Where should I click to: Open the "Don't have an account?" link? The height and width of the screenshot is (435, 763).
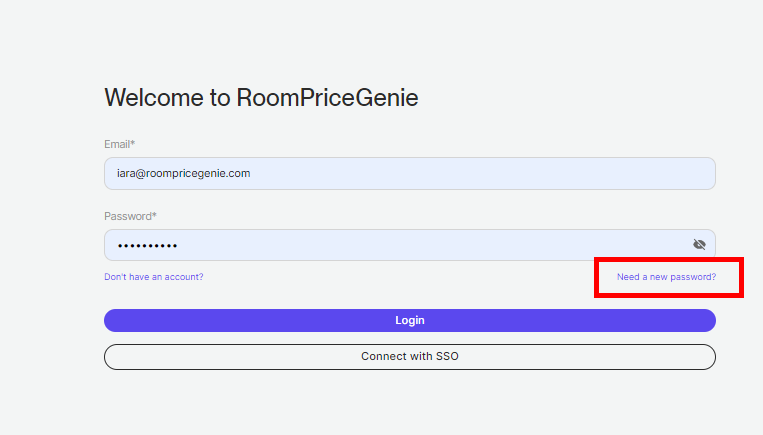coord(154,276)
